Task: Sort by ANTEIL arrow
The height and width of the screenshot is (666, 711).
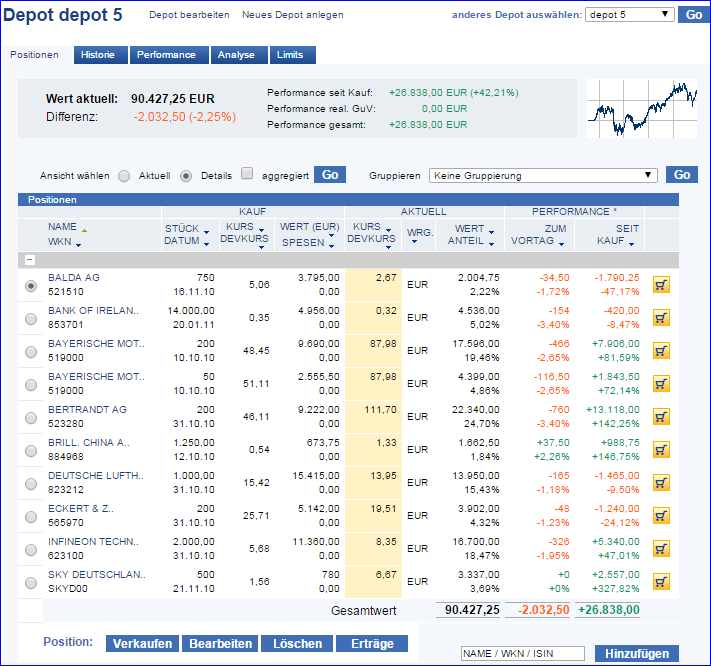Action: [492, 244]
